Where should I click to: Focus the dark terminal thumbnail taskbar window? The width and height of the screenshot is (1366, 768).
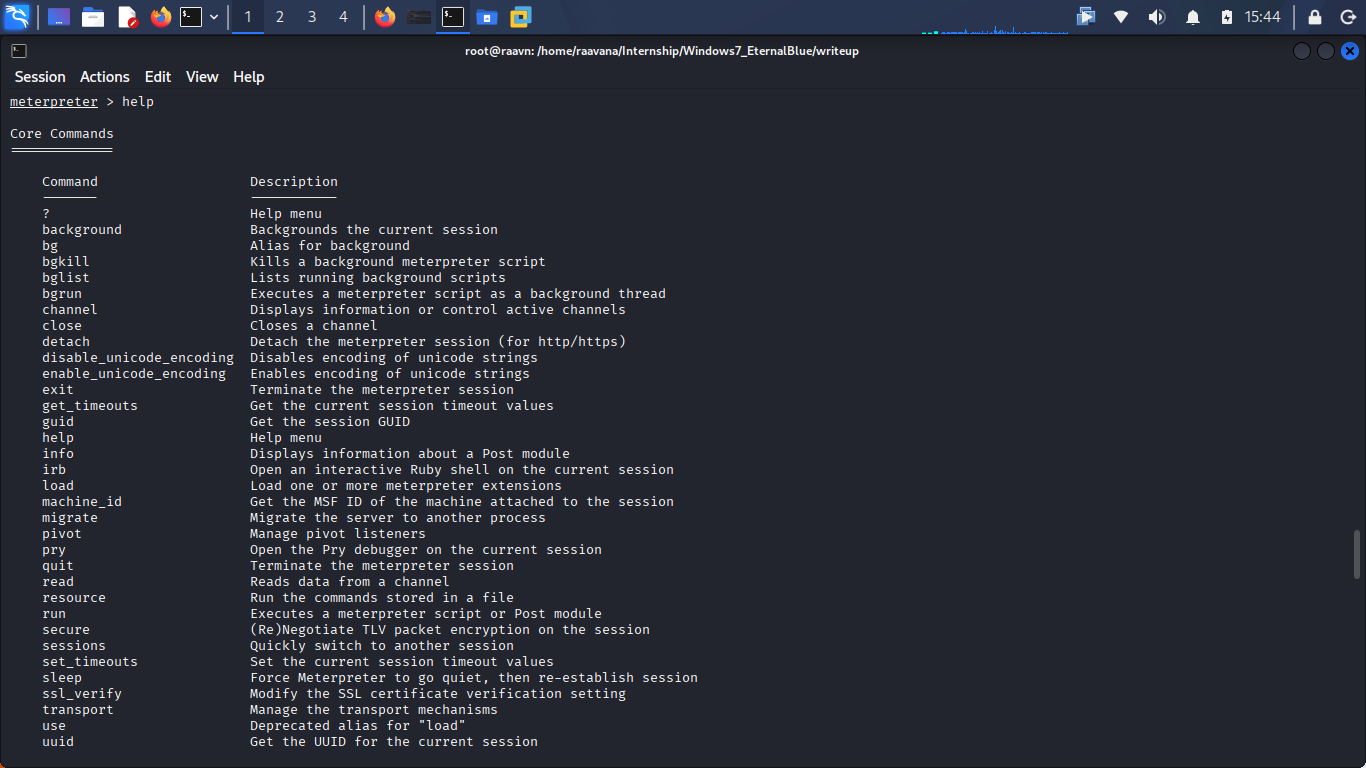(420, 17)
